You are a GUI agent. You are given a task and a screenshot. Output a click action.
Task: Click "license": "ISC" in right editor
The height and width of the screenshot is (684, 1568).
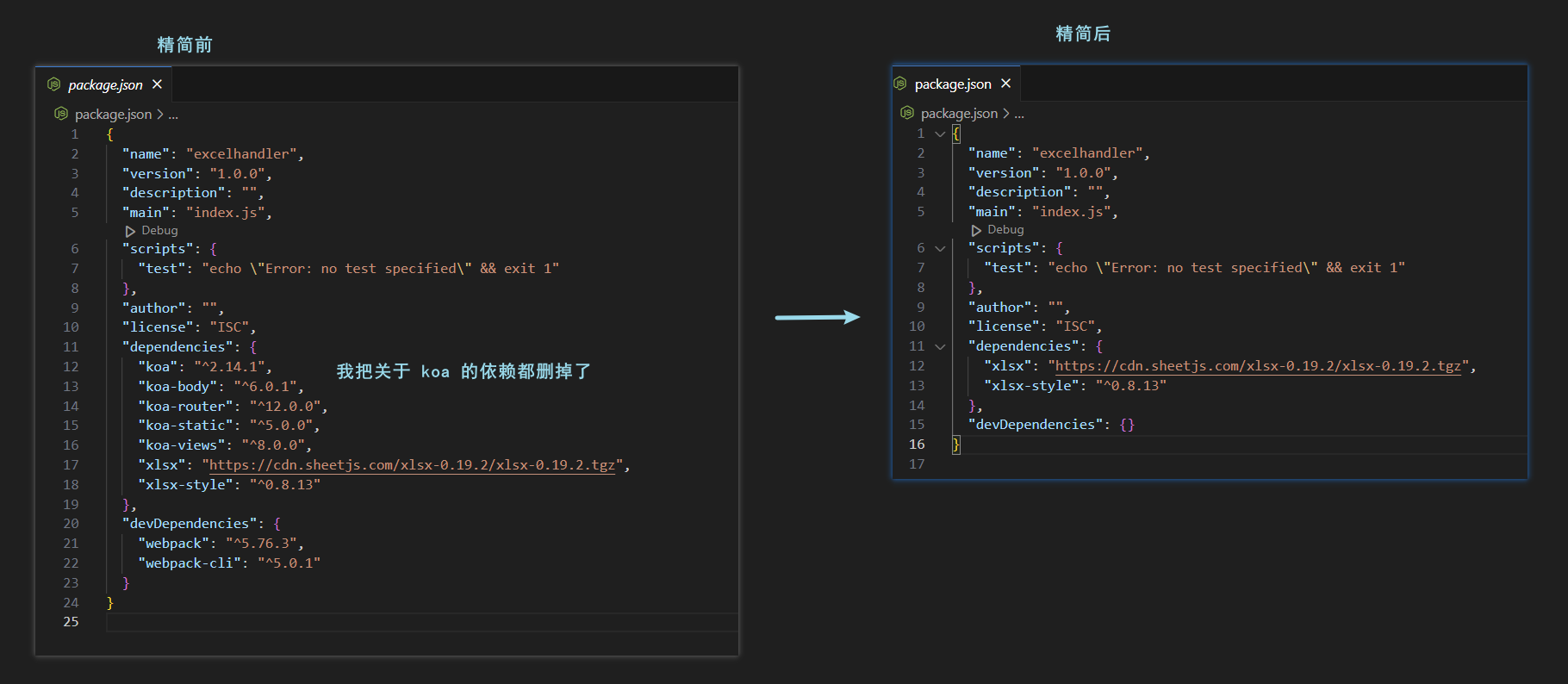pyautogui.click(x=1036, y=326)
